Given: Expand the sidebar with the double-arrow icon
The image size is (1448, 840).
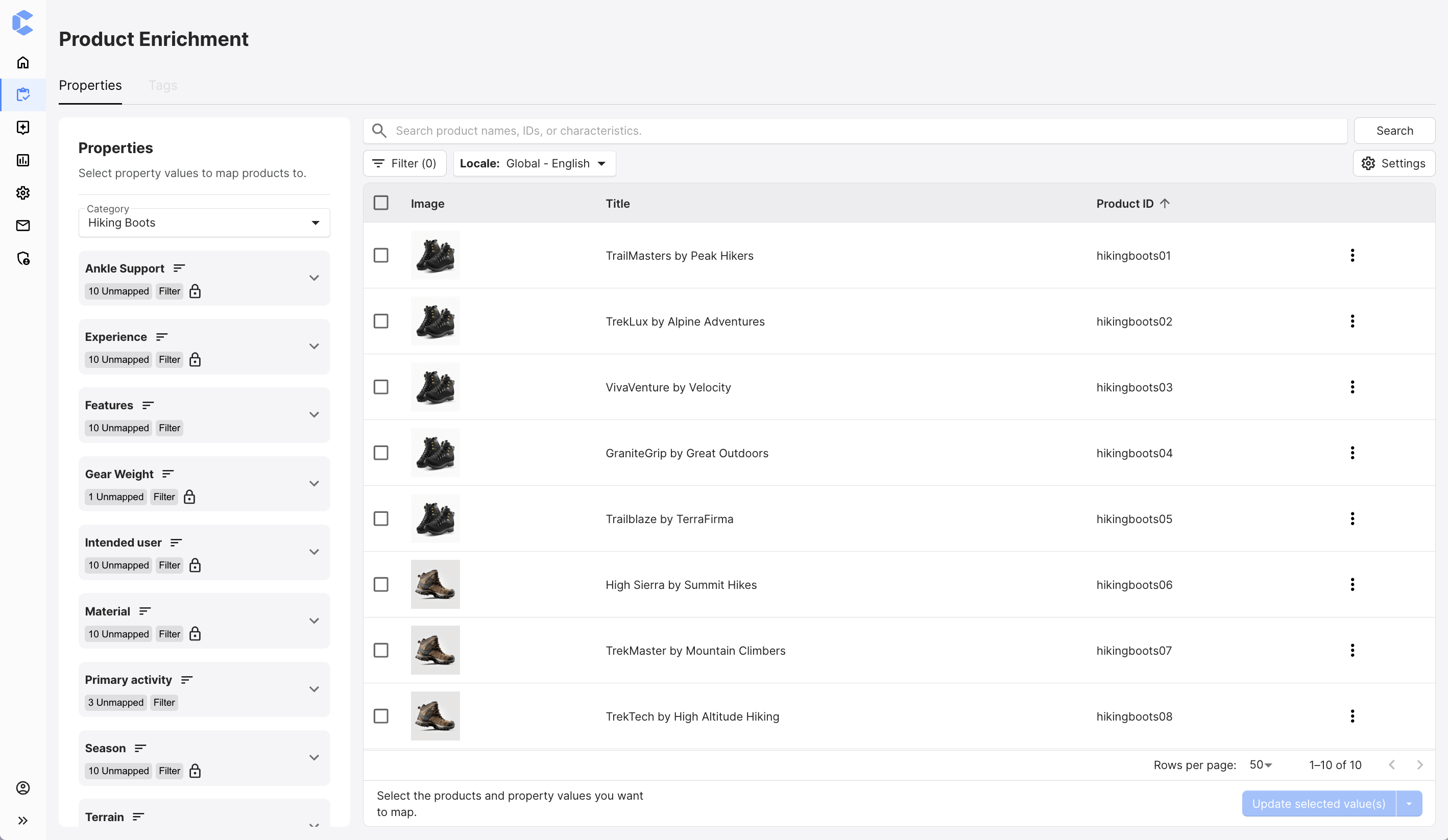Looking at the screenshot, I should [x=23, y=820].
